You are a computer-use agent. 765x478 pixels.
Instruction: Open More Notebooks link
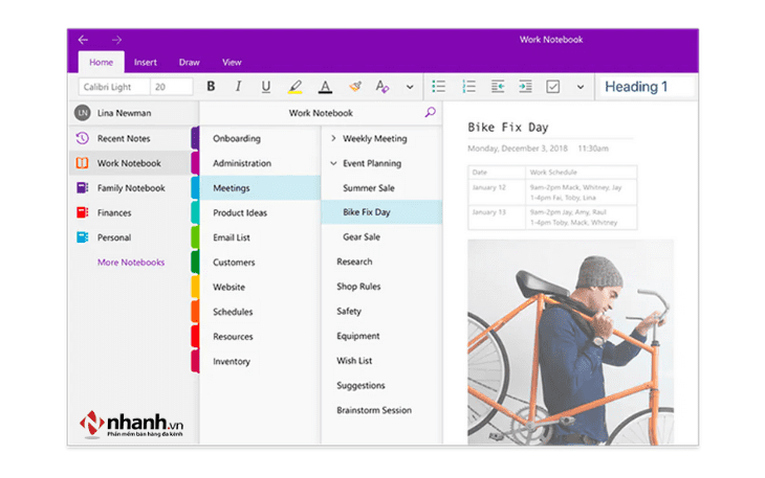click(131, 262)
